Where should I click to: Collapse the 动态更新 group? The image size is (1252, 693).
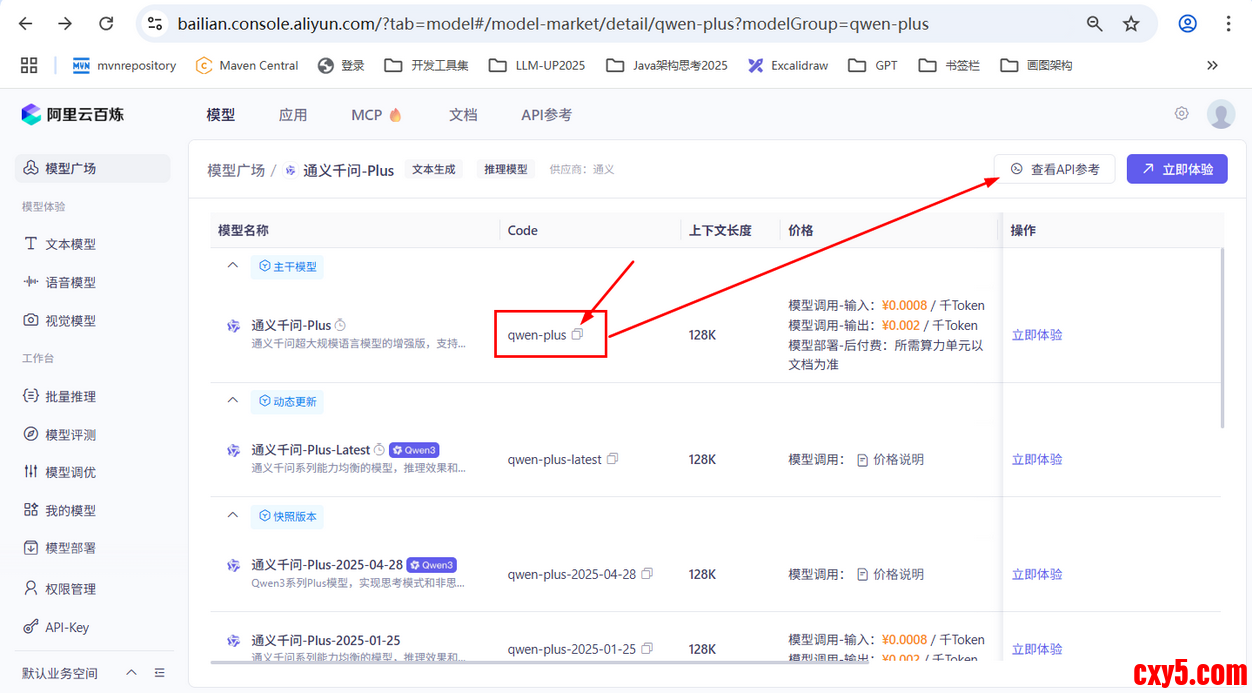pyautogui.click(x=233, y=401)
